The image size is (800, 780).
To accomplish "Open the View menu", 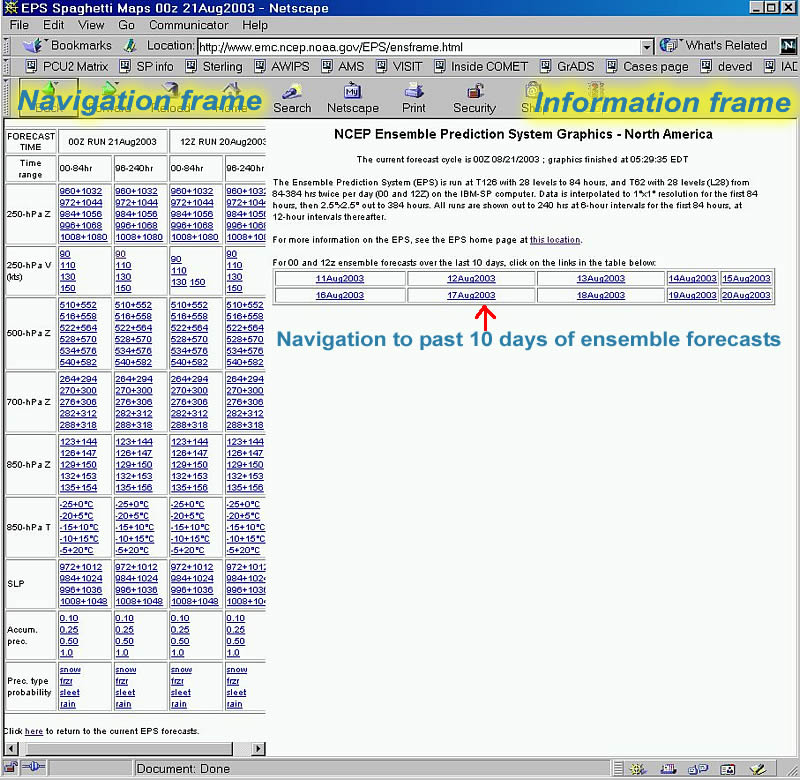I will (91, 25).
